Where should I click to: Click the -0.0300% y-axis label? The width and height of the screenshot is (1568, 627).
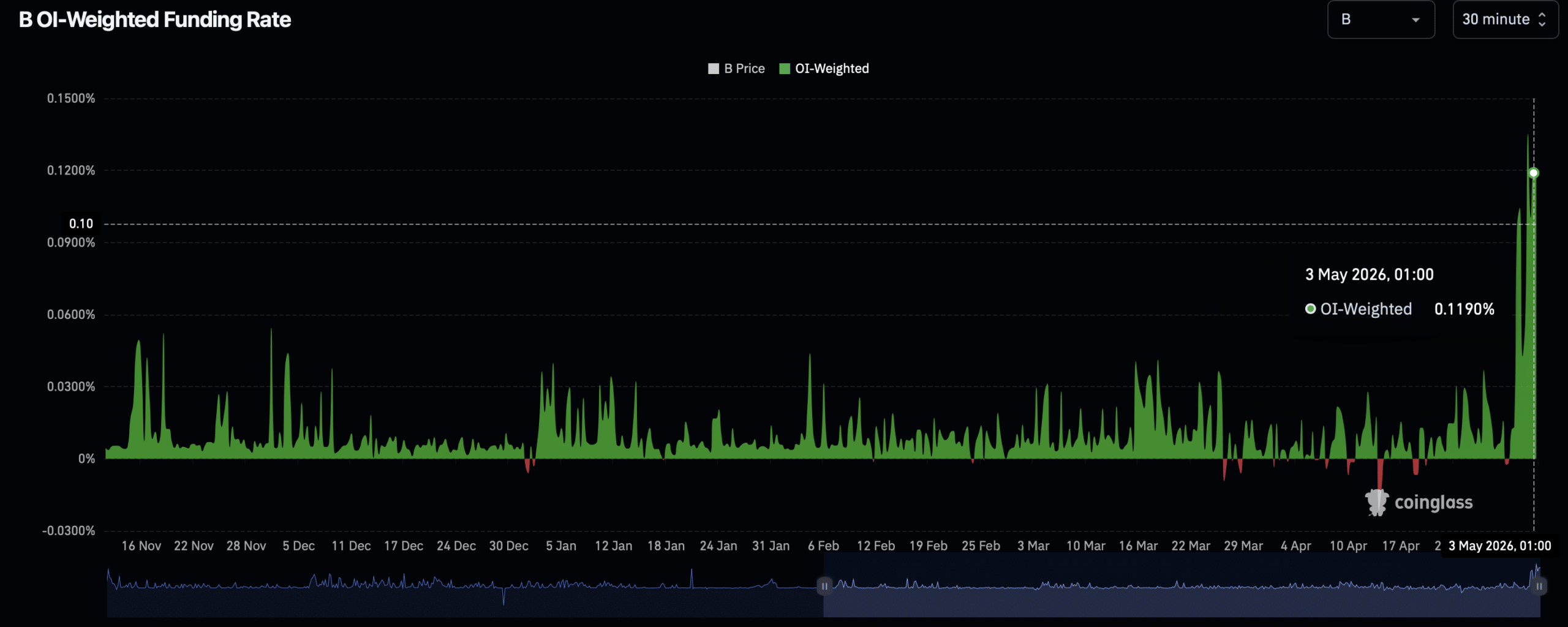[69, 531]
